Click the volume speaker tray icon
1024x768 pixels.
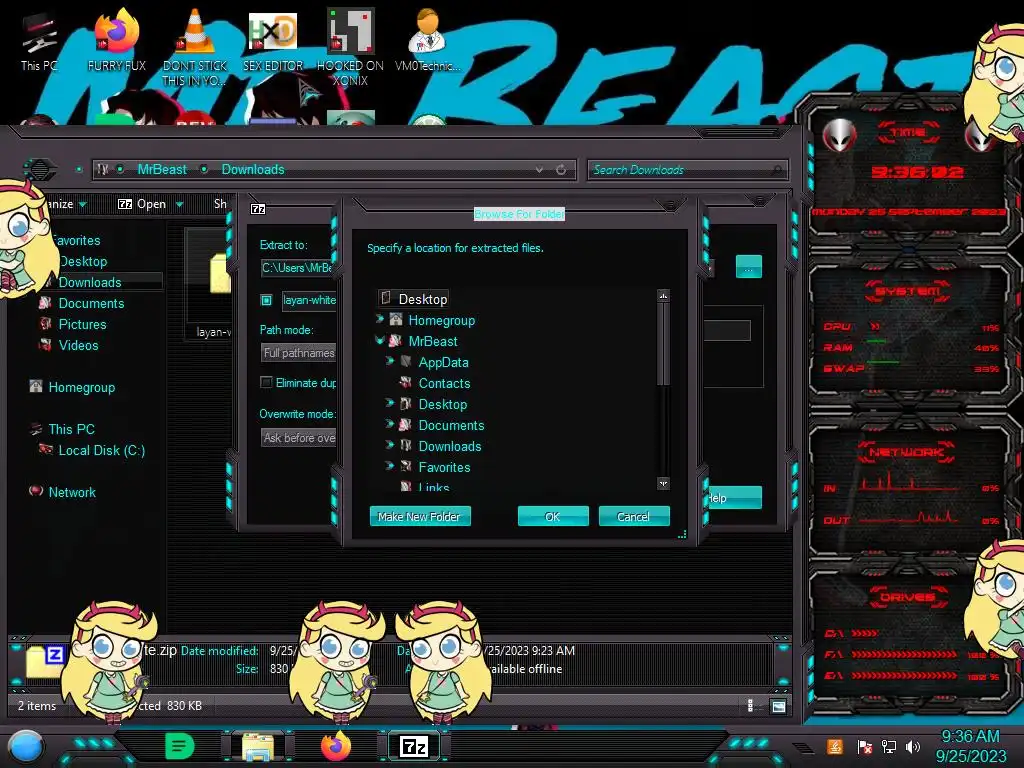click(913, 746)
